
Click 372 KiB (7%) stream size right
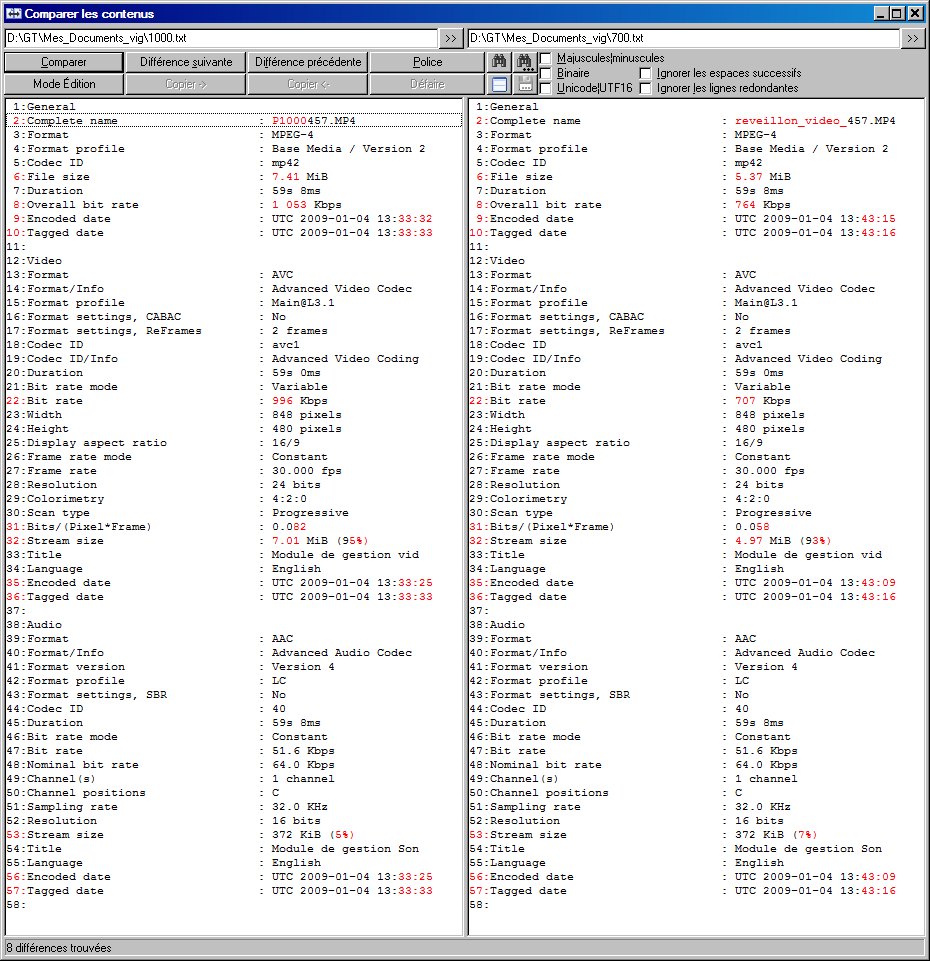tap(776, 835)
